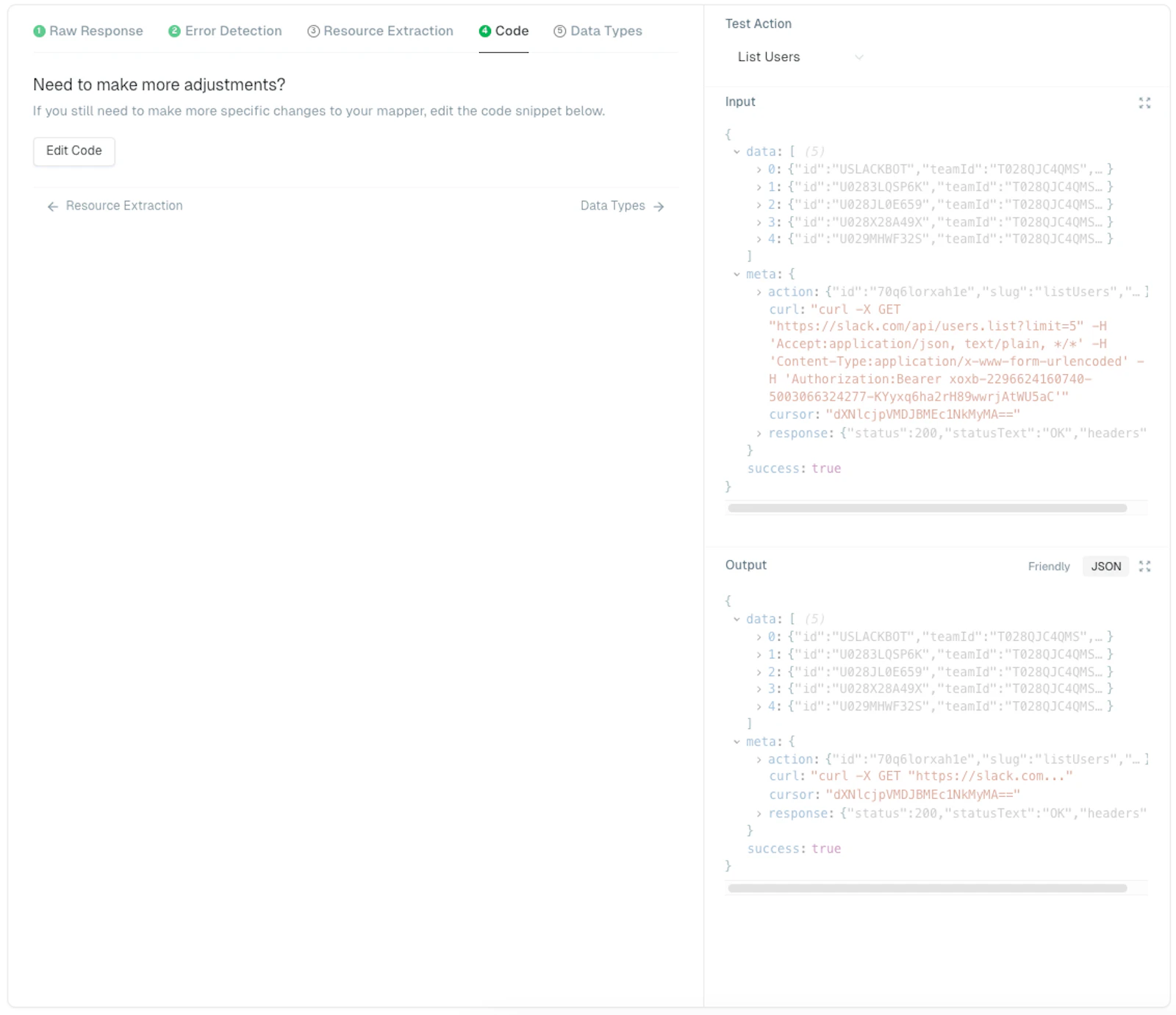Collapse the meta object in Input

pyautogui.click(x=736, y=274)
